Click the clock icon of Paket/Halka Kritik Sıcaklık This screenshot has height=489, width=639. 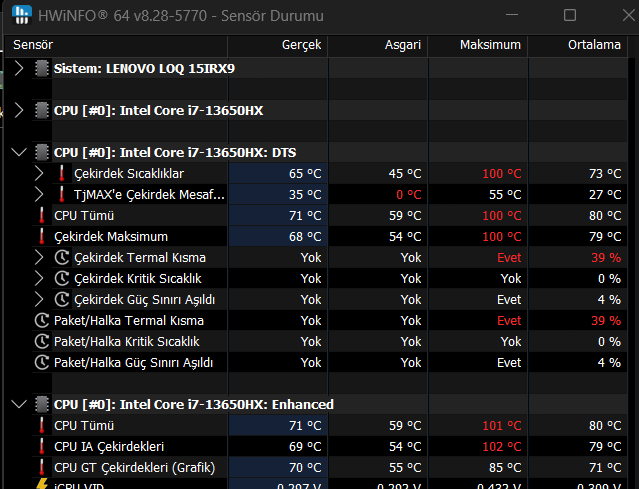click(x=42, y=341)
